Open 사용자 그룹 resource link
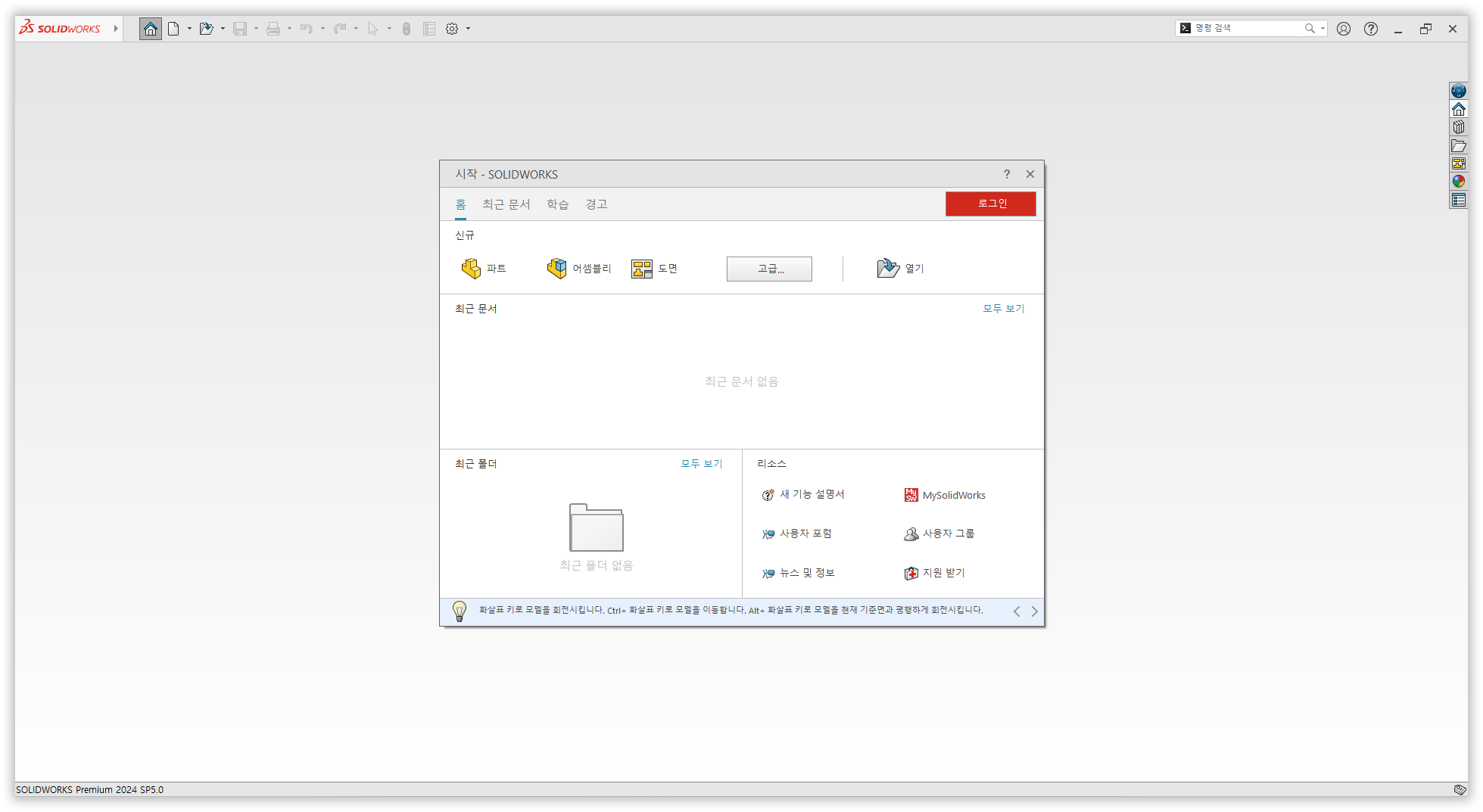 click(939, 534)
